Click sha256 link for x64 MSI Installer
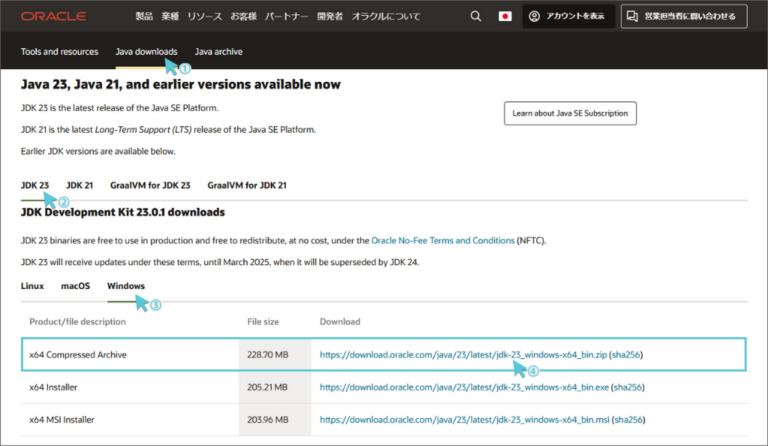Screen dimensions: 768x446 [x=627, y=419]
